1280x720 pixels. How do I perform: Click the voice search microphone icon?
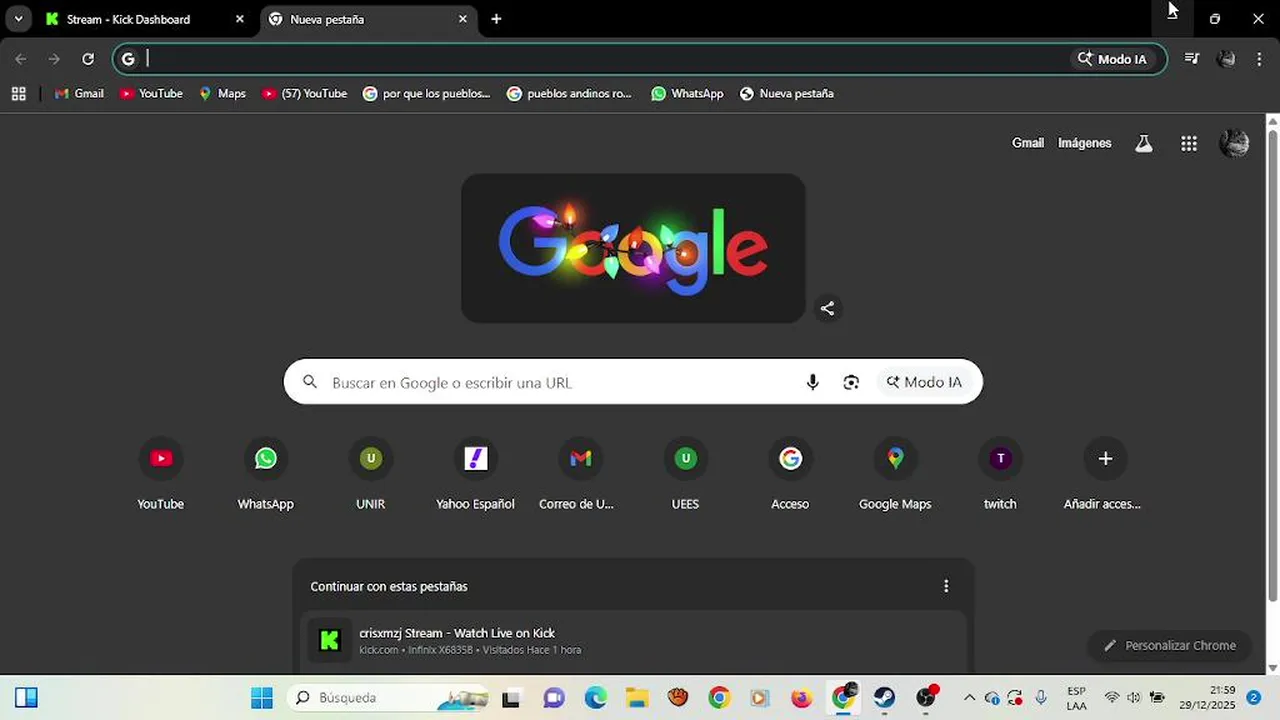click(812, 382)
